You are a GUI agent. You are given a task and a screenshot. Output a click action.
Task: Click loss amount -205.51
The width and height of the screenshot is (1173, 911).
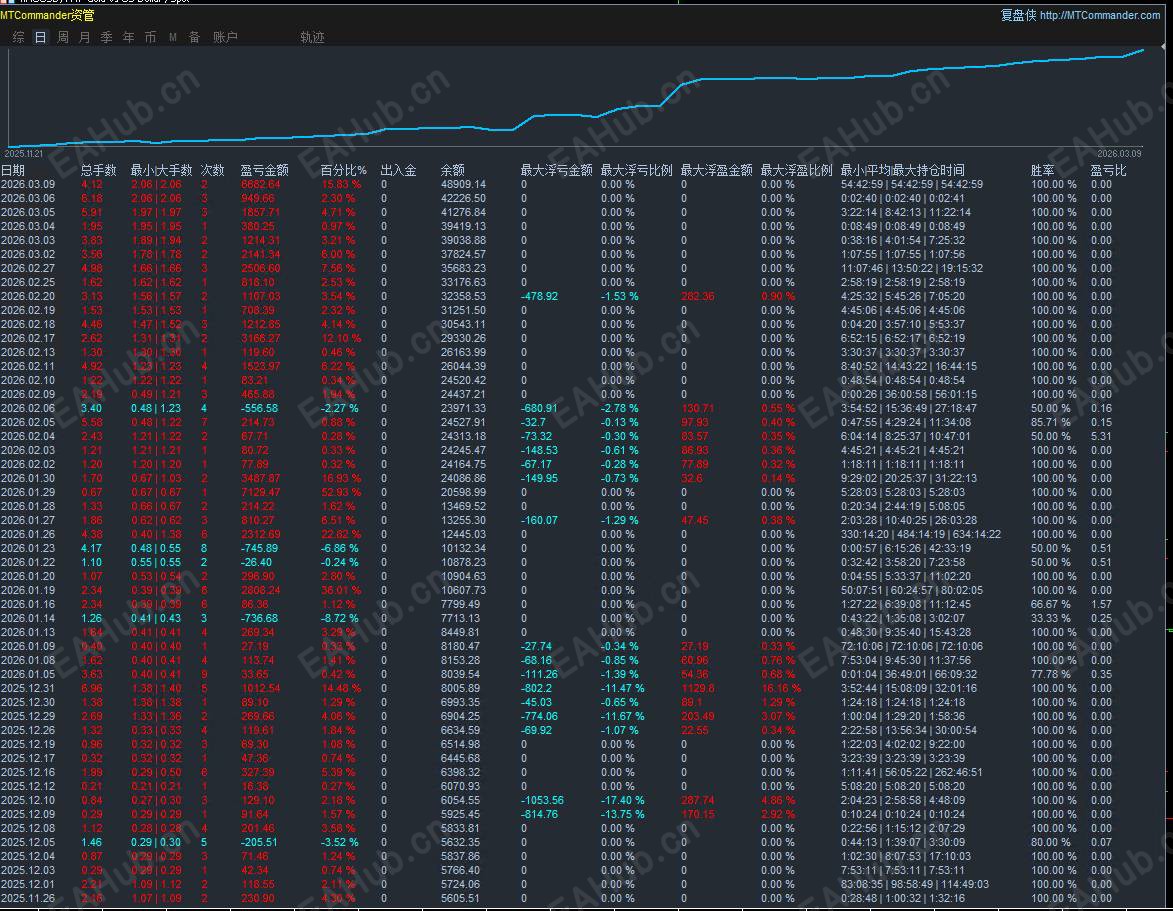(x=259, y=842)
